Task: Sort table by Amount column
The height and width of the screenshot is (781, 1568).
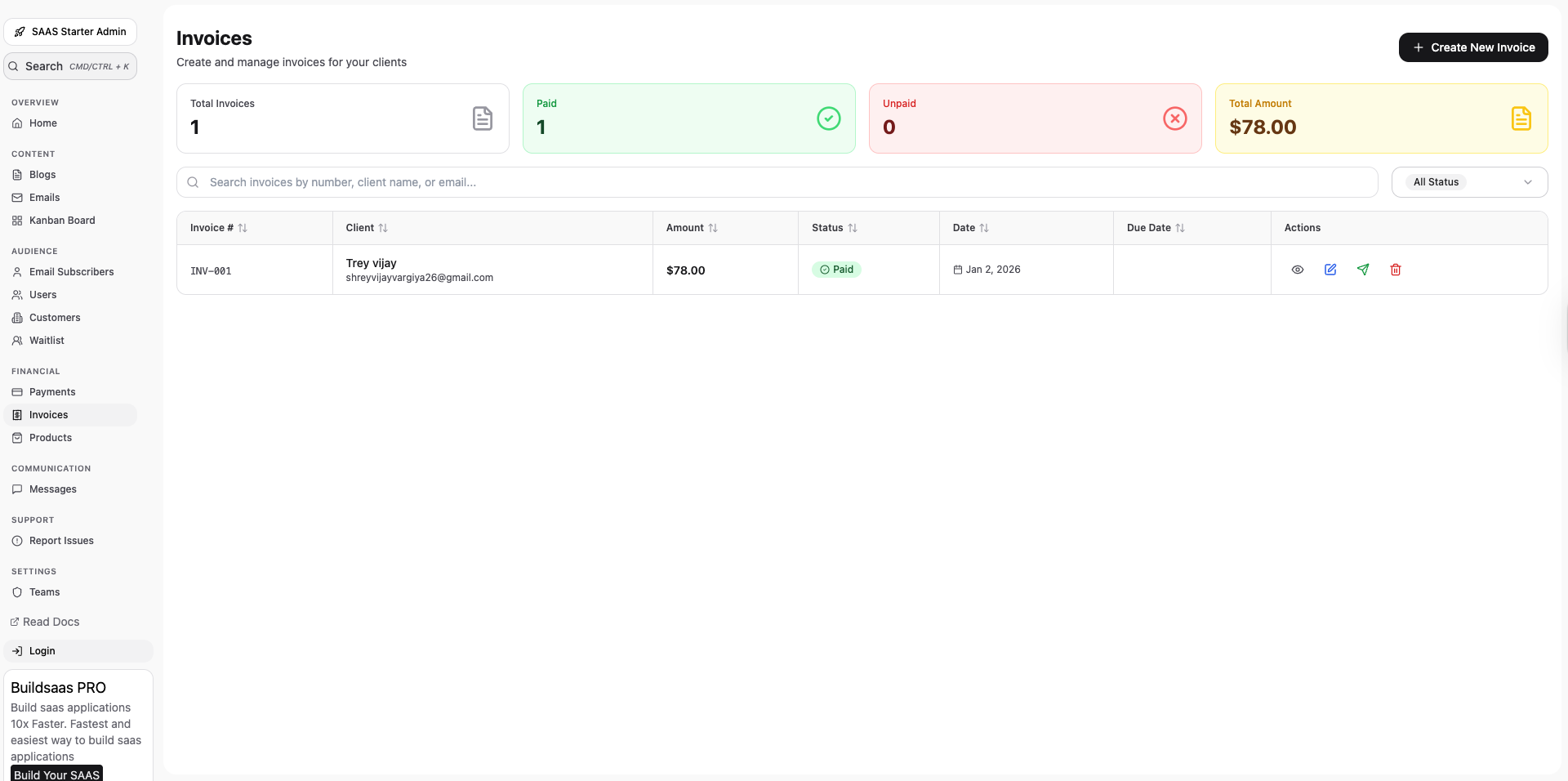Action: coord(713,228)
